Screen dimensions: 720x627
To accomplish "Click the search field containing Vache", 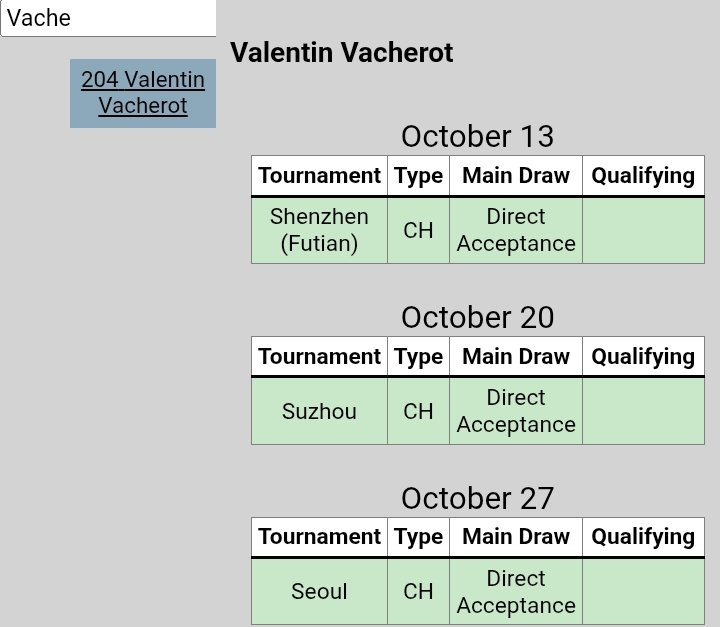I will click(108, 18).
